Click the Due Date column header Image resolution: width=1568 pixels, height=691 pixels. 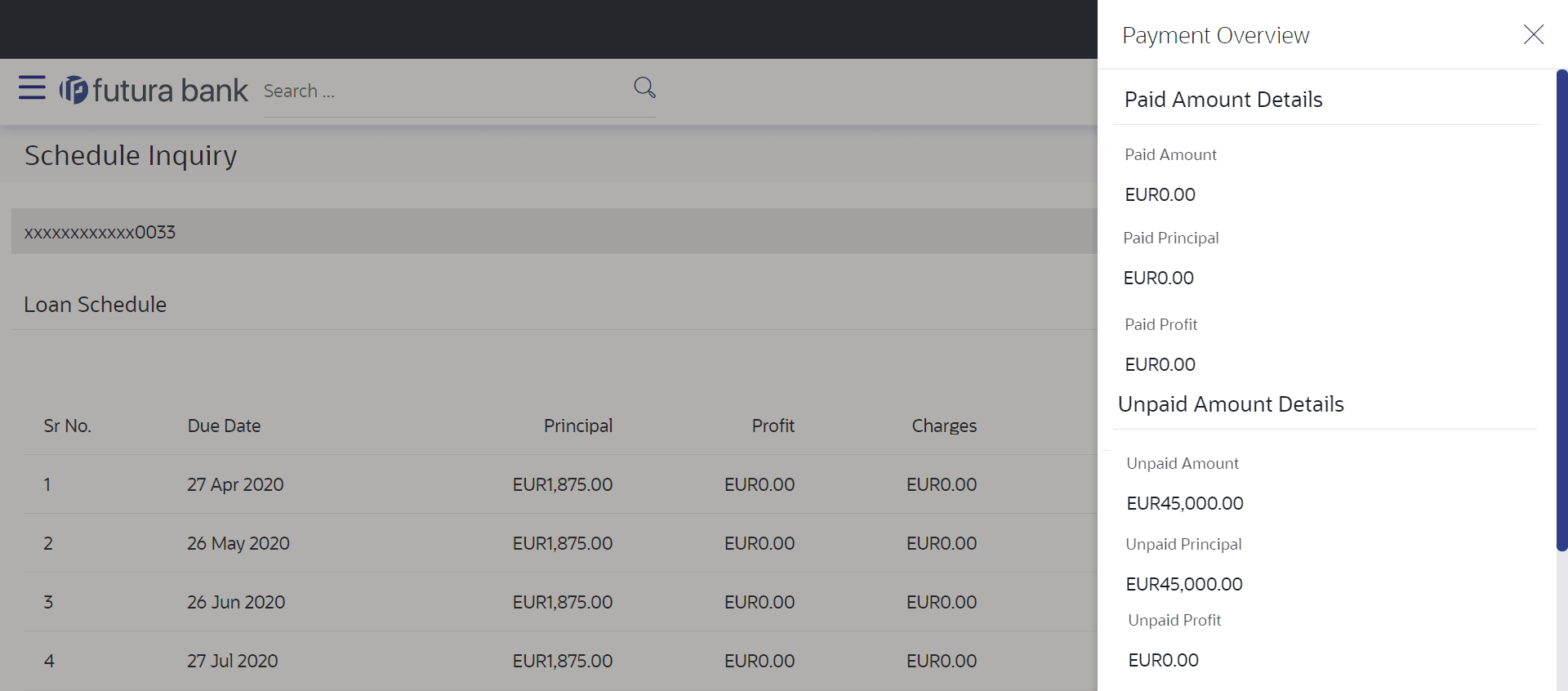tap(224, 426)
